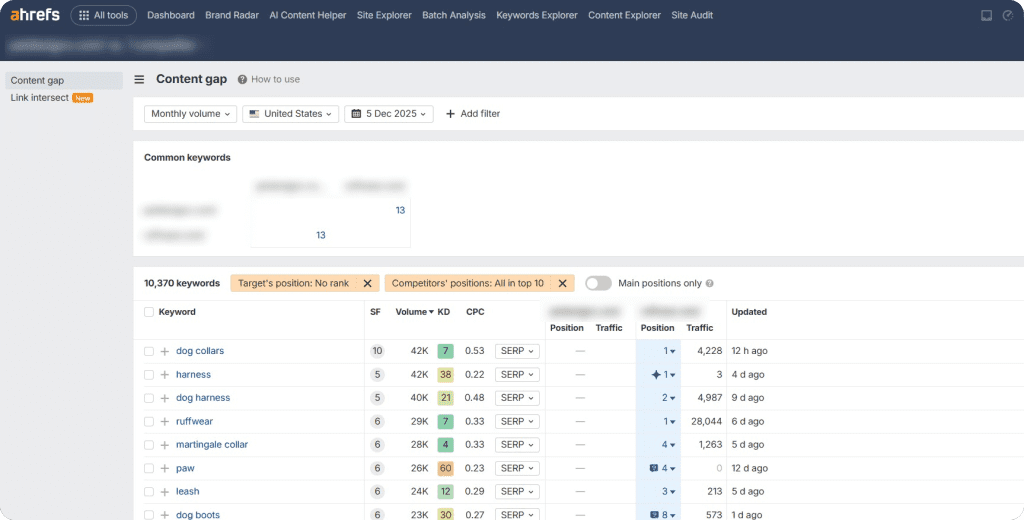Viewport: 1024px width, 520px height.
Task: Click KD badge 60 in paw row
Action: click(445, 468)
